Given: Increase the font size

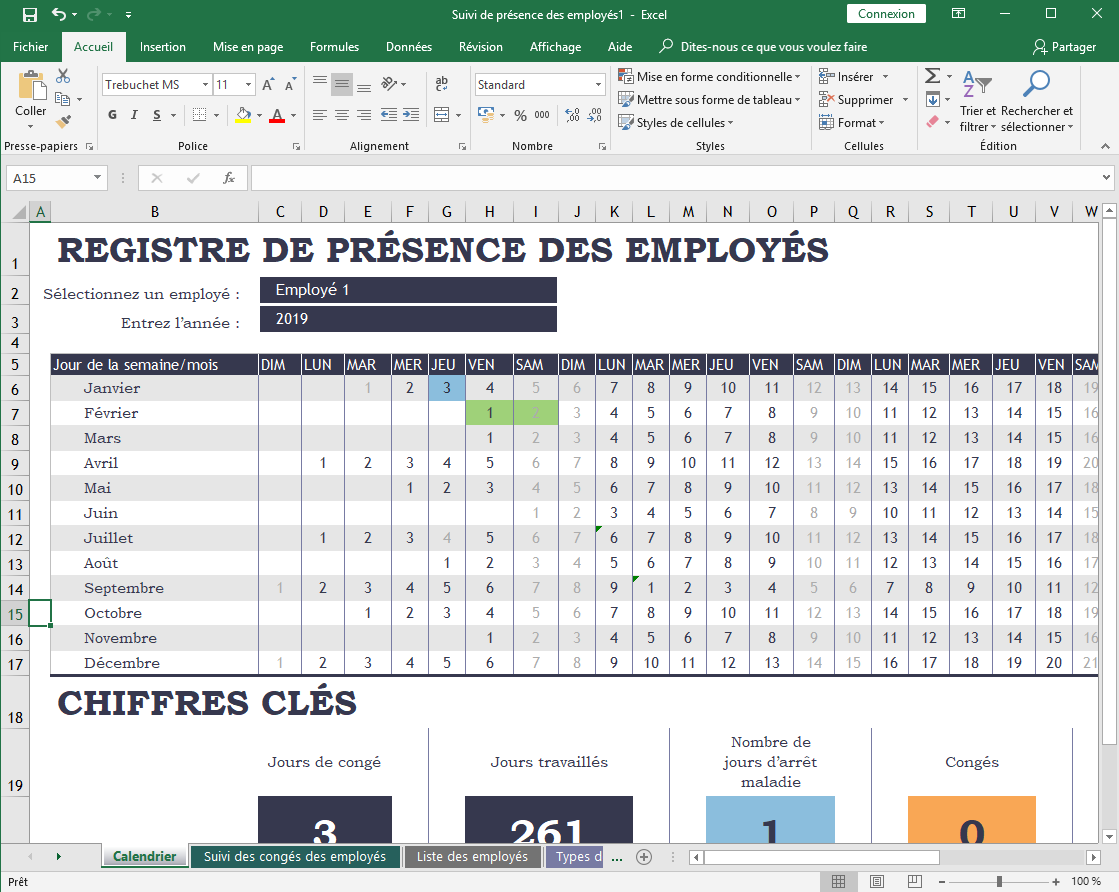Looking at the screenshot, I should click(268, 85).
